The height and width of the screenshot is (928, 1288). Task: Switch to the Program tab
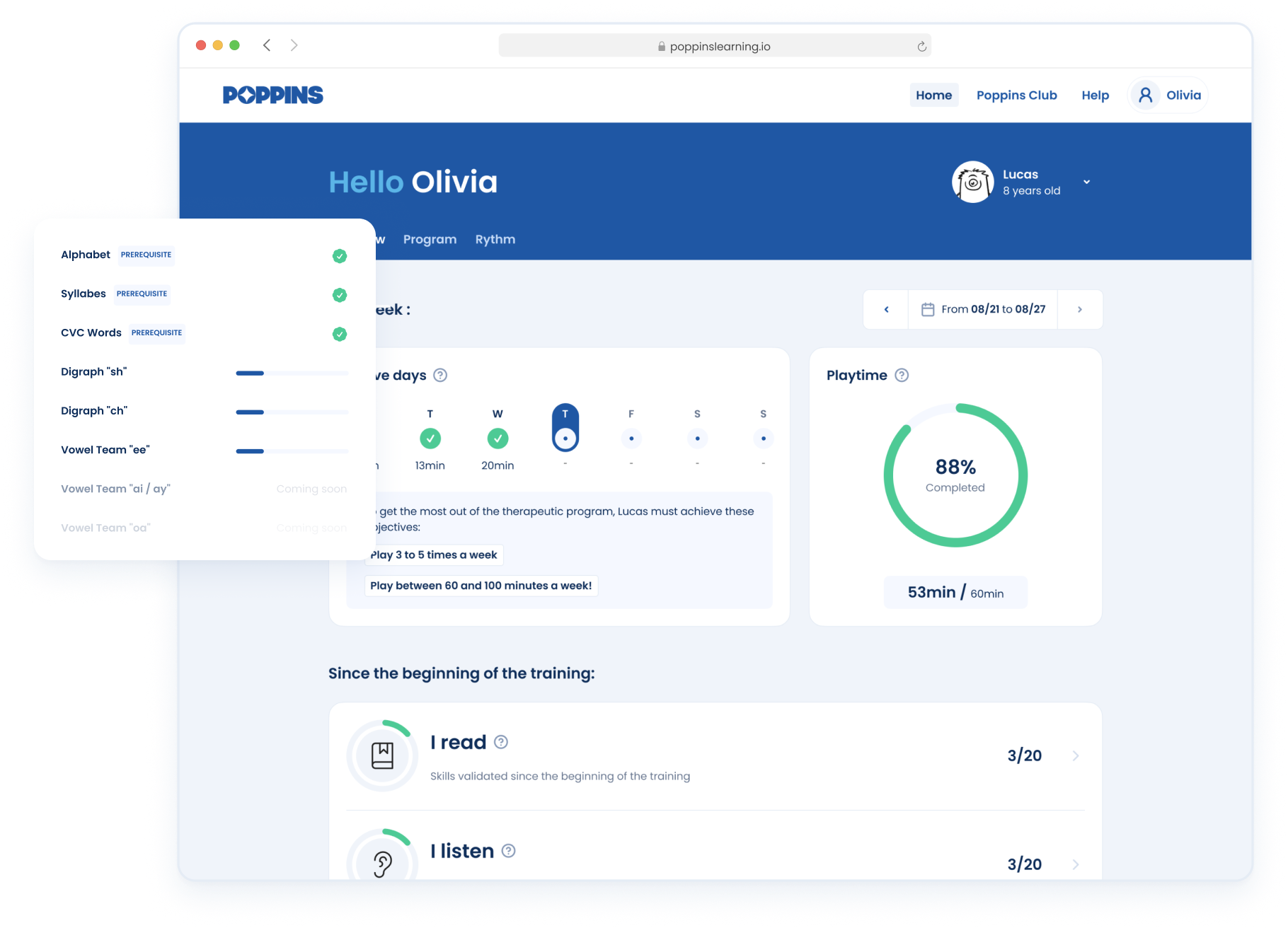430,240
